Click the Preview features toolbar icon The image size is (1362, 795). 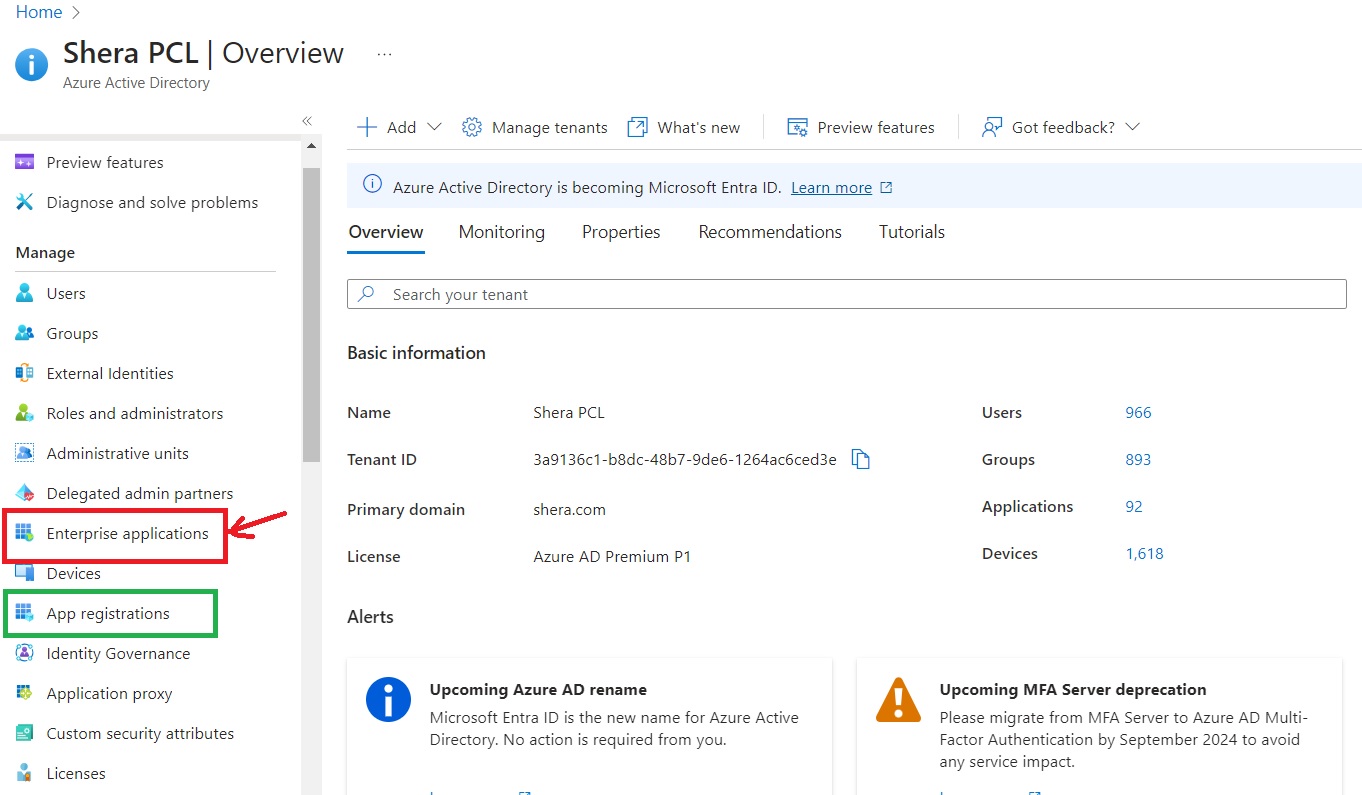[x=797, y=127]
